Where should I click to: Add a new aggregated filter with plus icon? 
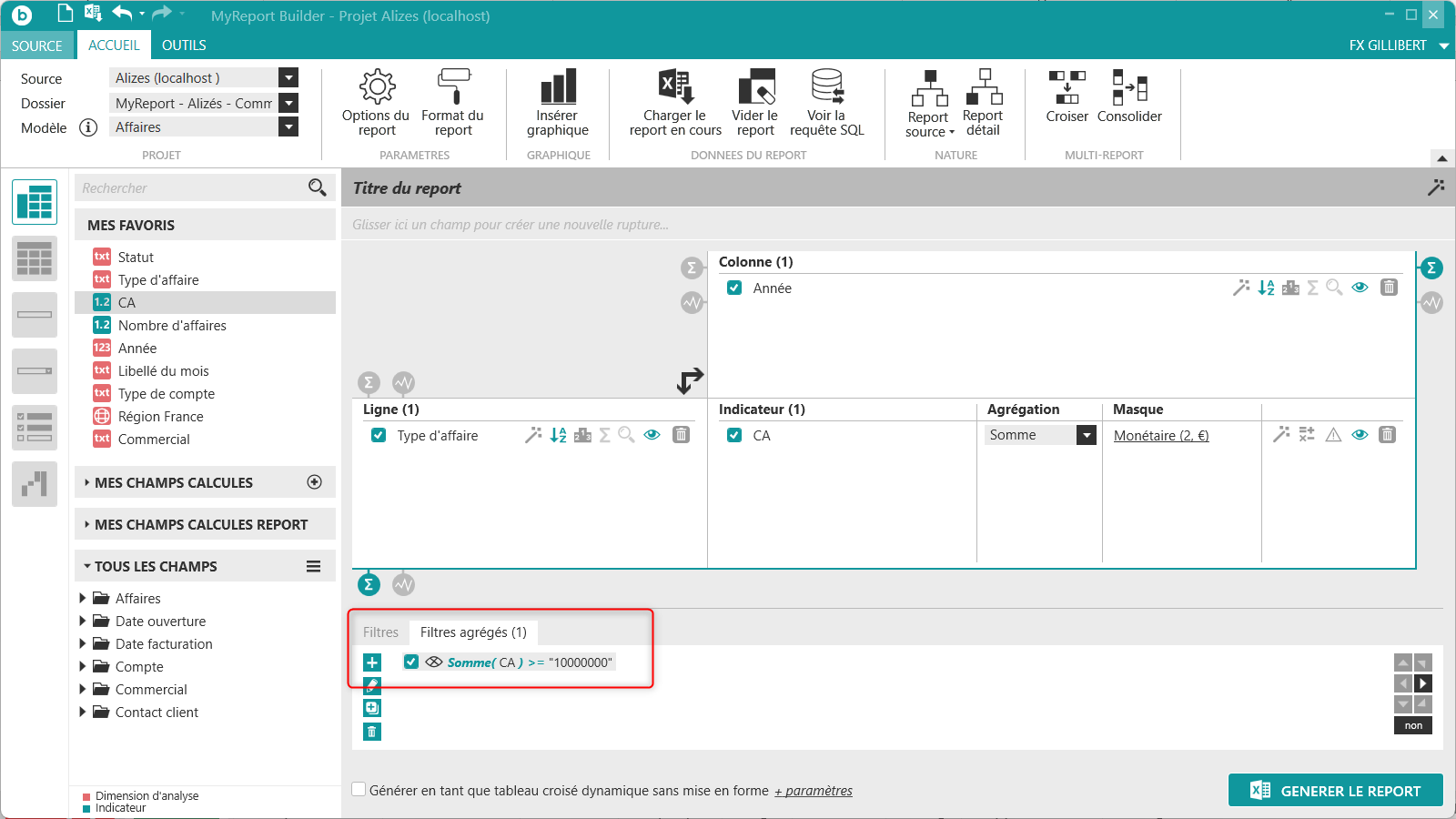coord(372,662)
